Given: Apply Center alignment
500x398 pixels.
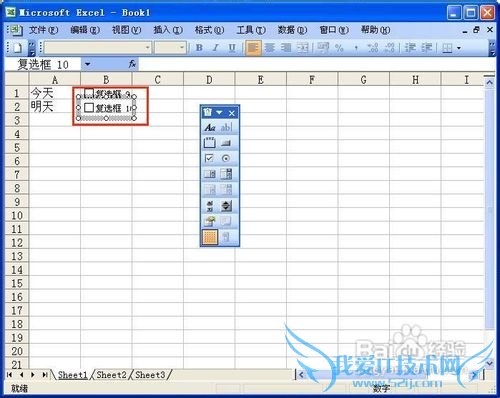Looking at the screenshot, I should pos(270,48).
